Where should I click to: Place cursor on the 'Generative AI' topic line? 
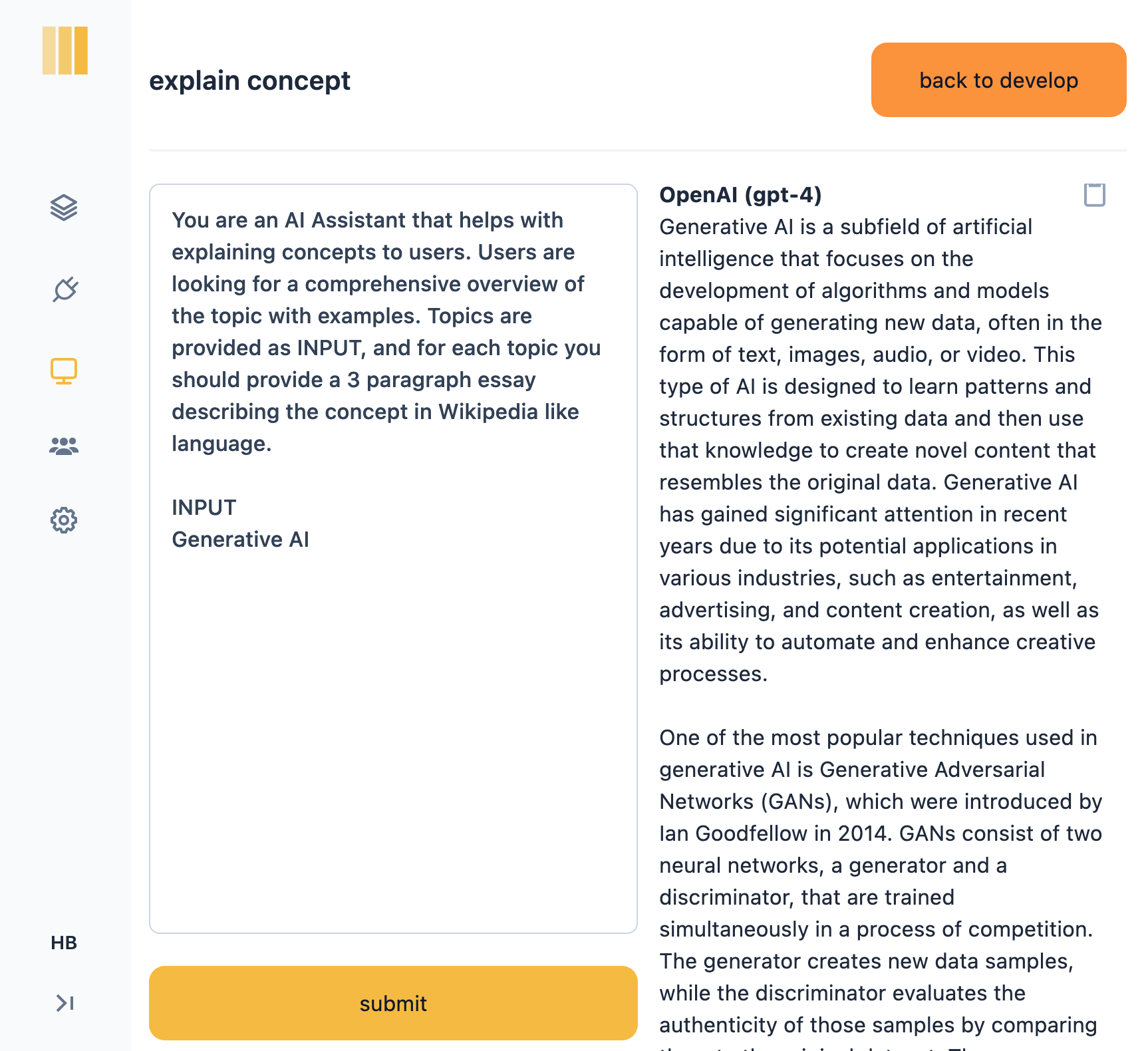coord(241,539)
